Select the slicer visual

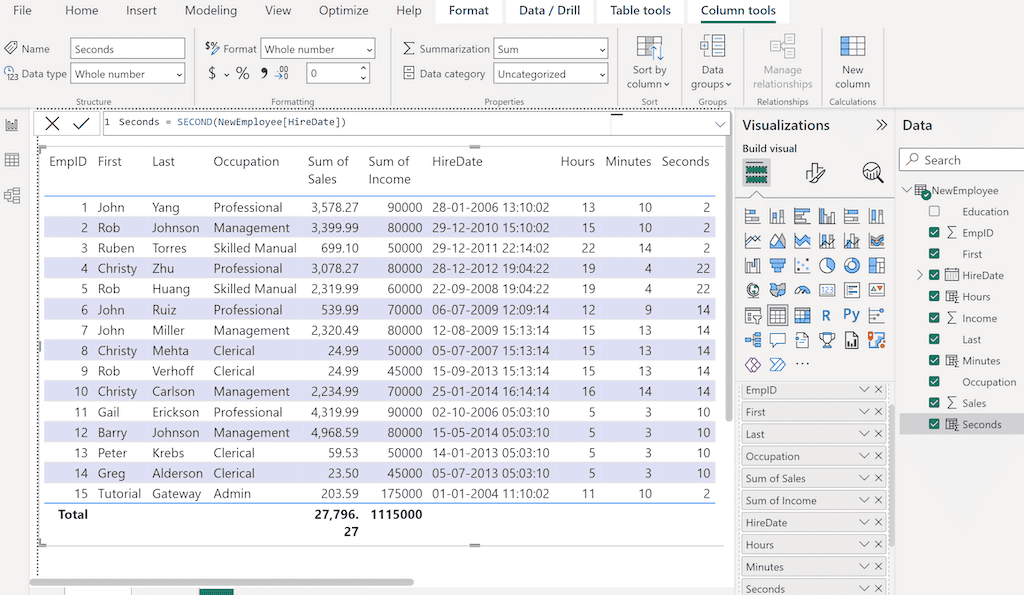752,315
